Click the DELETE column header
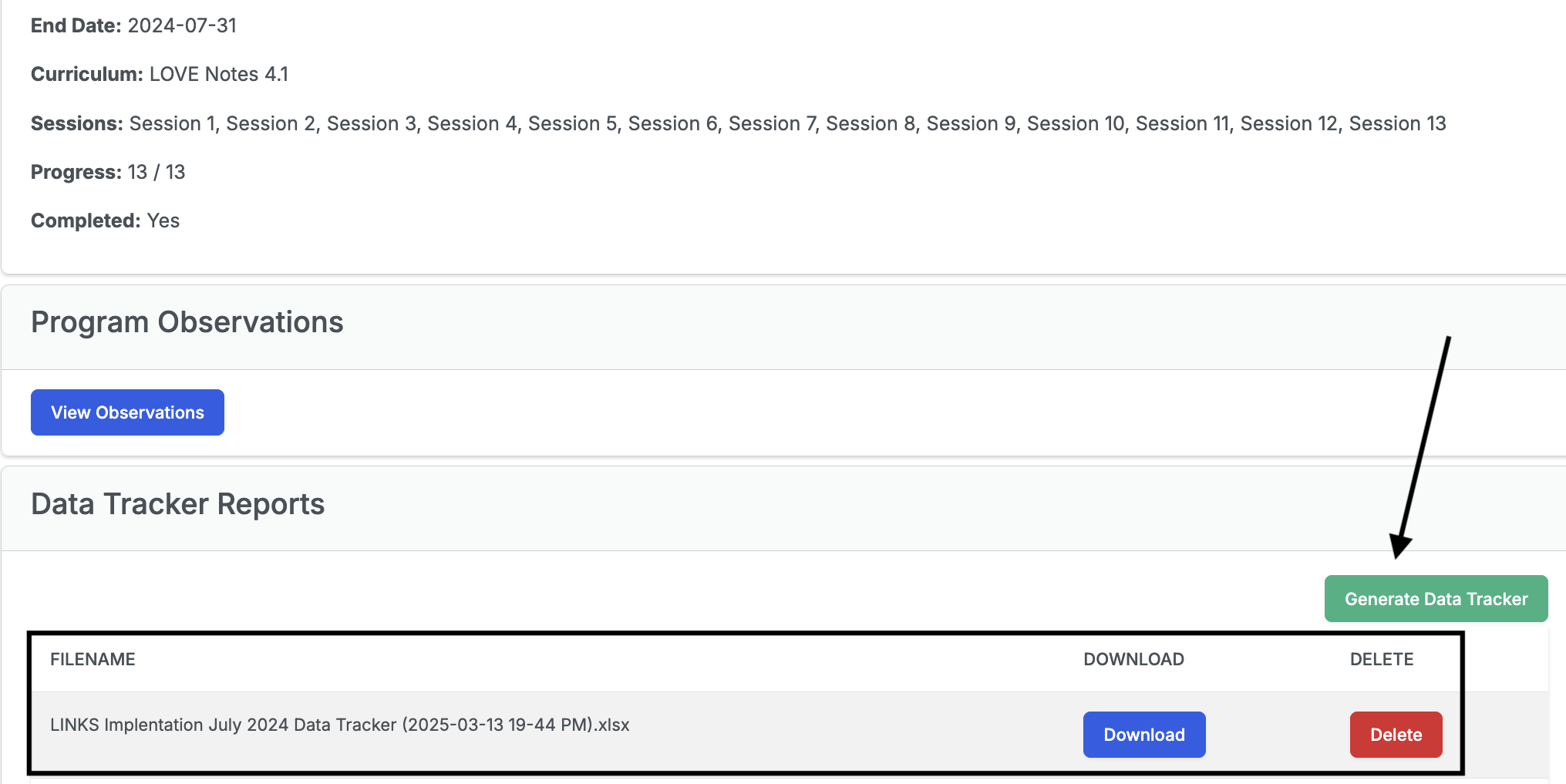 click(1382, 659)
